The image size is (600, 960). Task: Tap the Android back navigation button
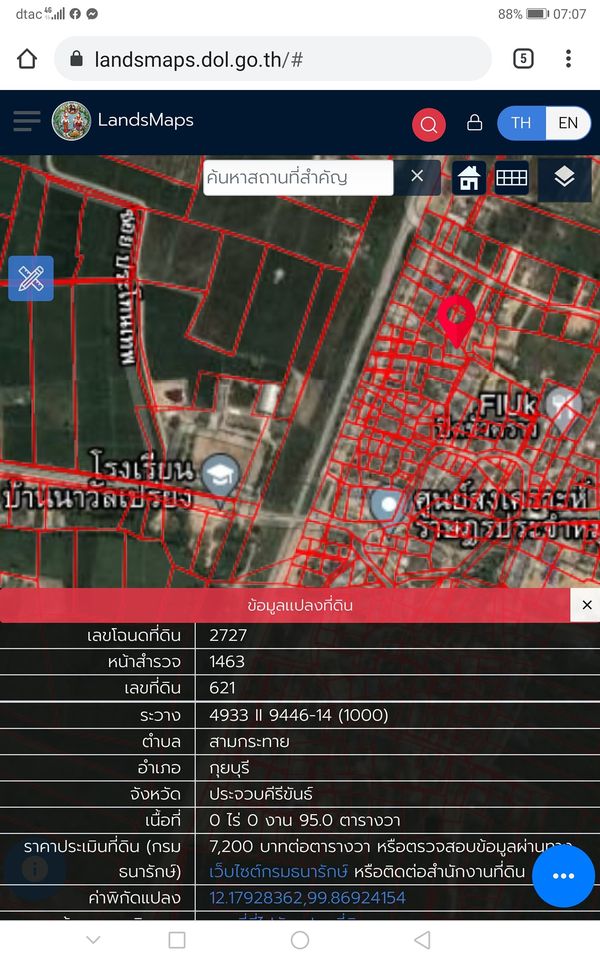pyautogui.click(x=422, y=940)
